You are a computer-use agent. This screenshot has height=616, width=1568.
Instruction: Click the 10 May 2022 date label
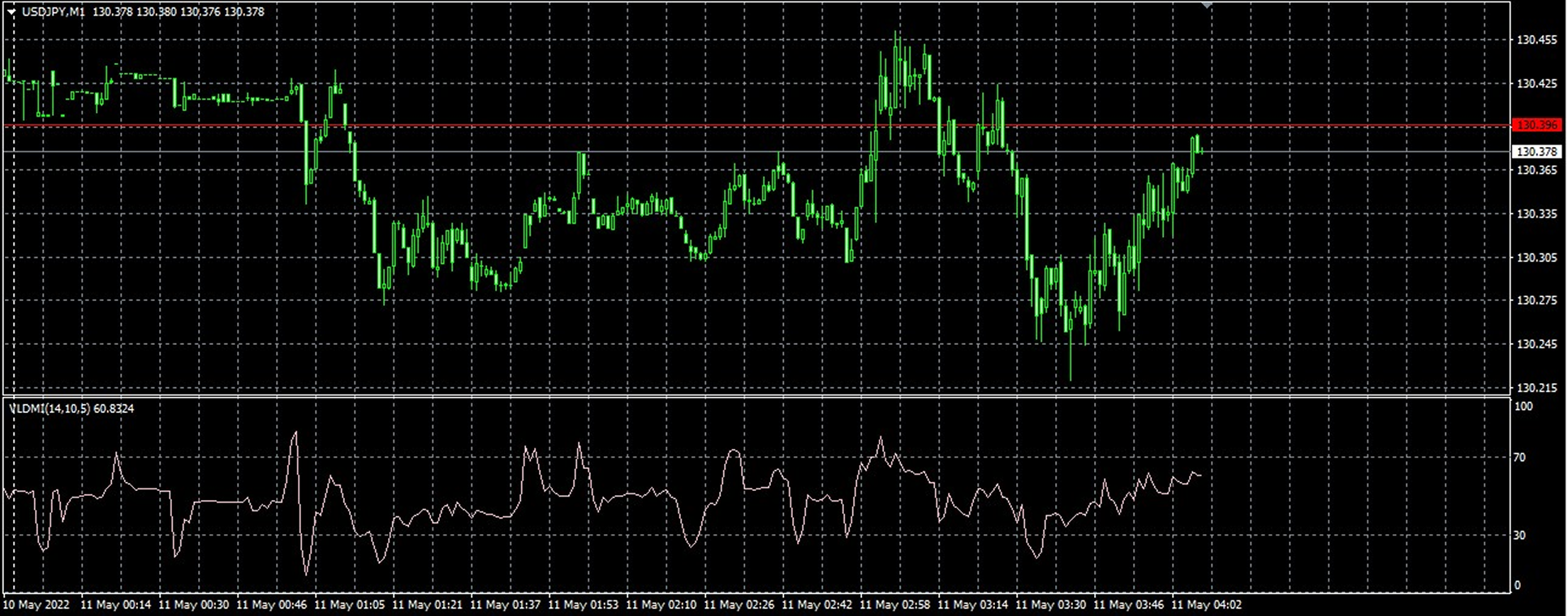click(37, 605)
